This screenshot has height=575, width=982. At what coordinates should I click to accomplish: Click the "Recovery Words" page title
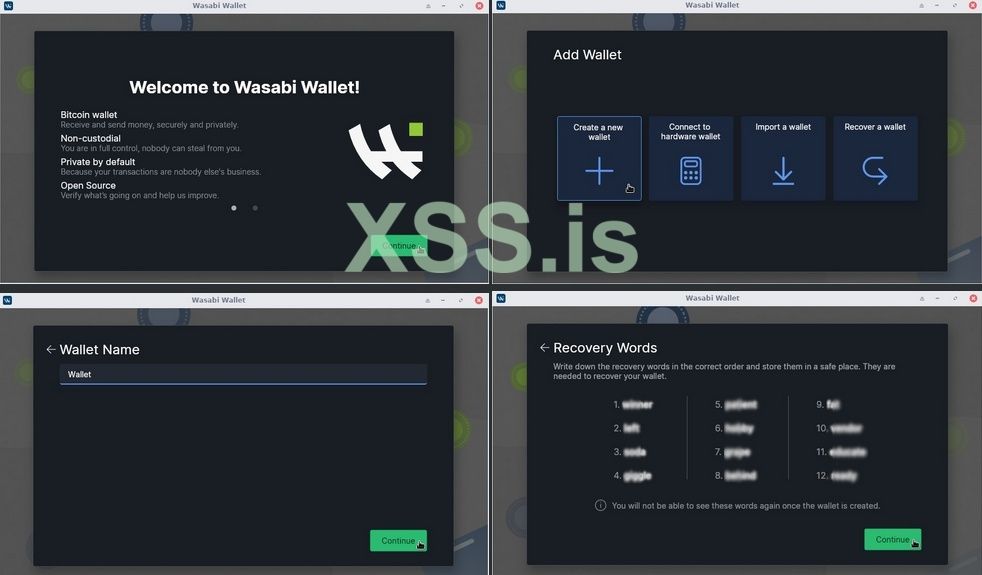[x=605, y=348]
